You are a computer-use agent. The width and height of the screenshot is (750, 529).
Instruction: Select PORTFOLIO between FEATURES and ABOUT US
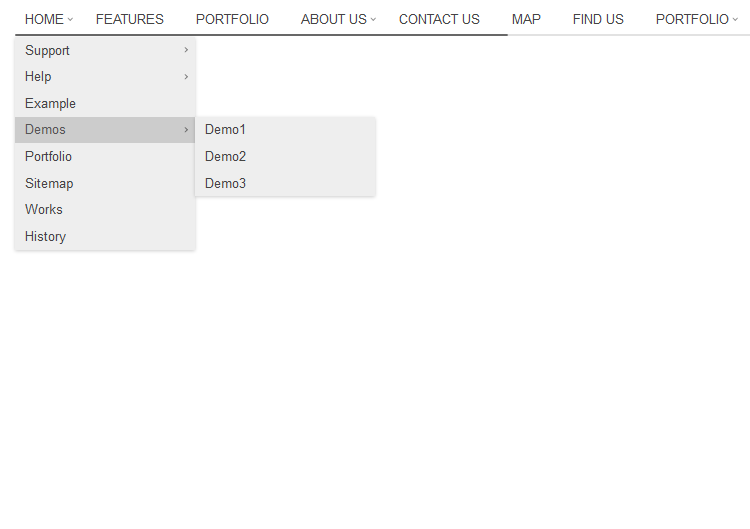coord(232,19)
